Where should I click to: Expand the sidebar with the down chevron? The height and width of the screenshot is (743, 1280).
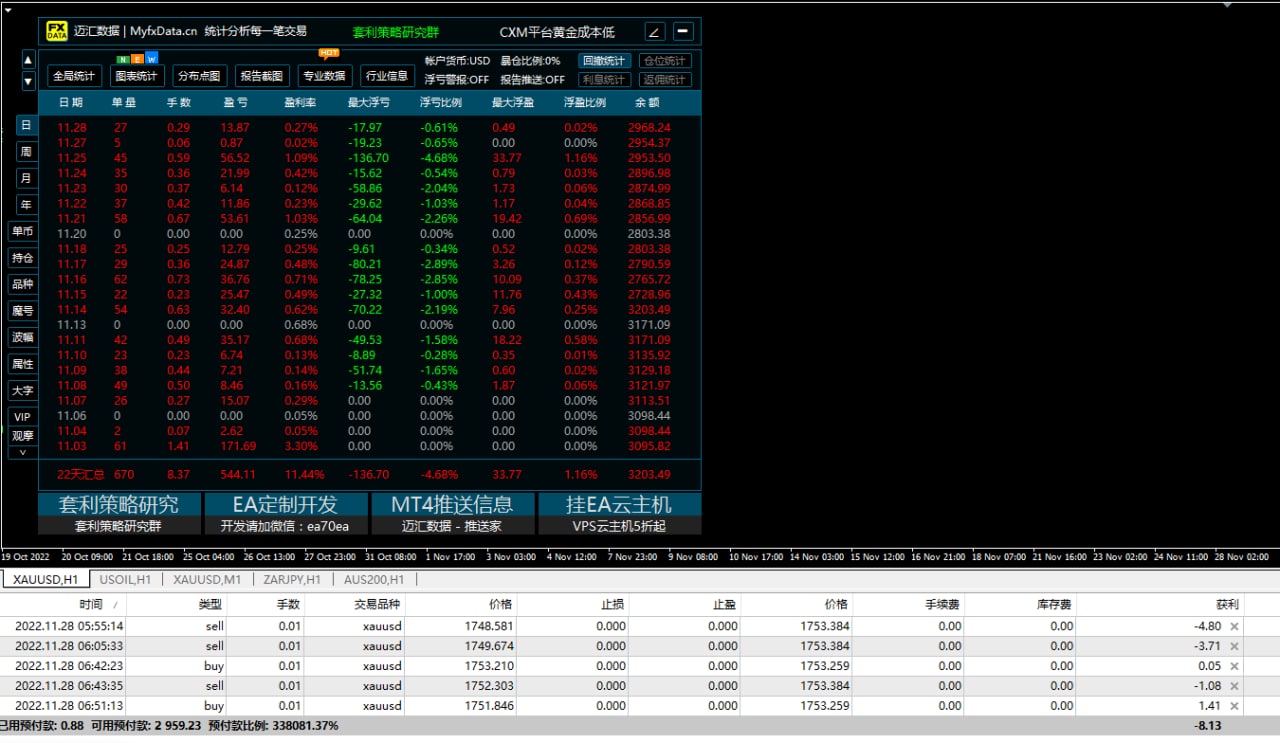click(22, 452)
